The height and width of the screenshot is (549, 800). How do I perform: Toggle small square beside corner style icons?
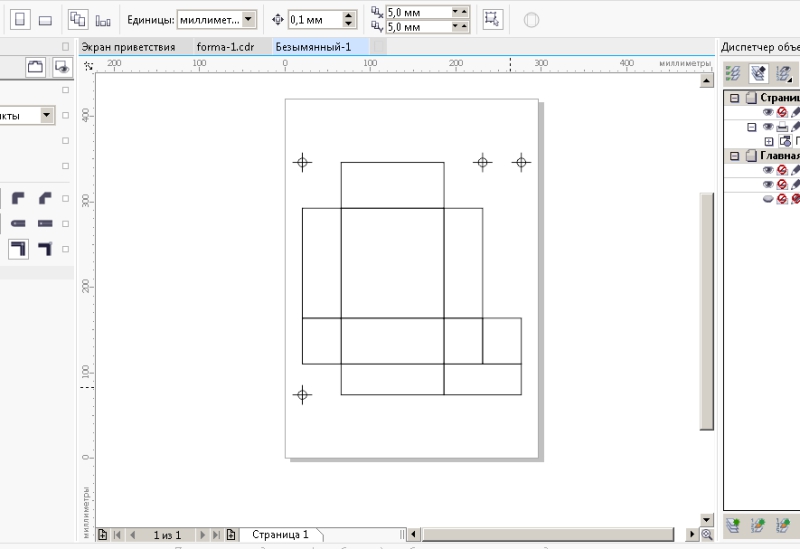coord(65,198)
